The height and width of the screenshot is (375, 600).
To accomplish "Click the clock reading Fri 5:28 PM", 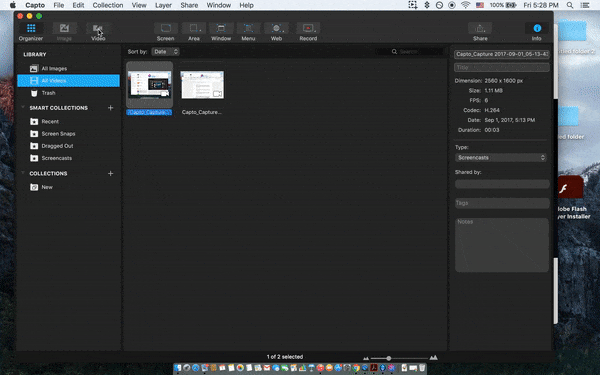I will 541,5.
